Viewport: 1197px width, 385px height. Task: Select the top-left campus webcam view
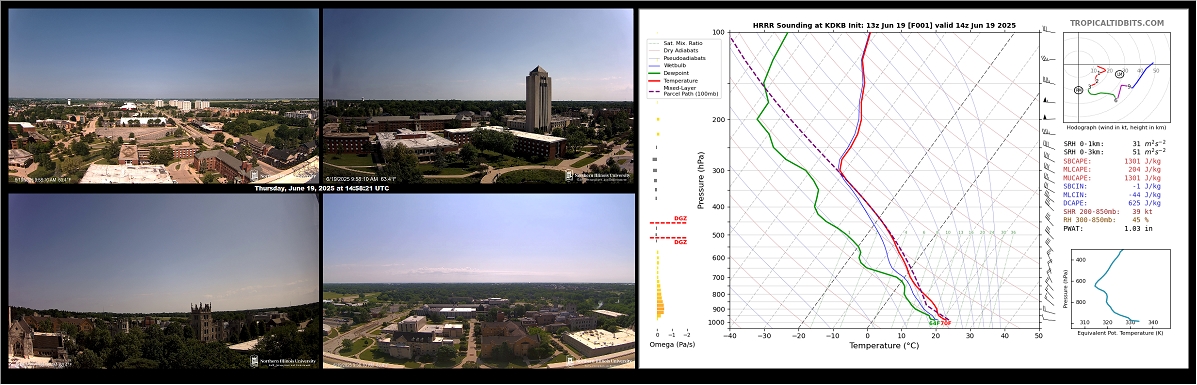pos(163,96)
